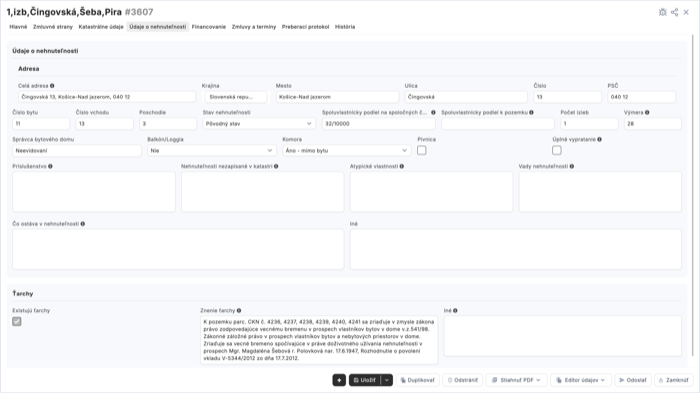700x393 pixels.
Task: Switch to the Hlavné tab
Action: pos(18,27)
